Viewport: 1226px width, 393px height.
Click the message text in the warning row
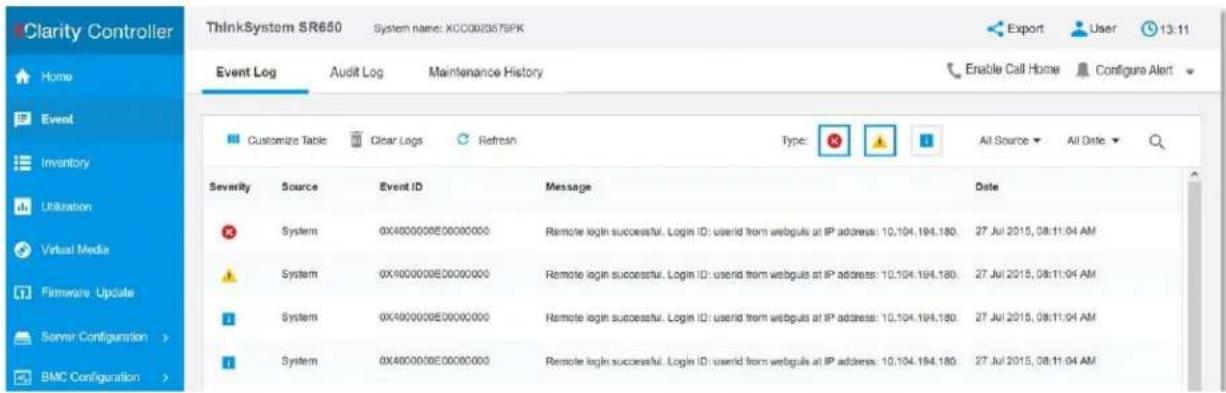tap(753, 276)
